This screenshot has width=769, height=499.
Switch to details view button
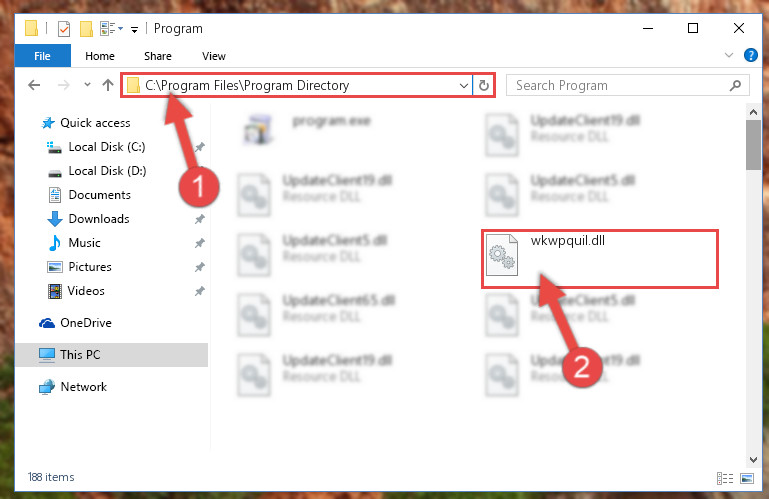[724, 478]
